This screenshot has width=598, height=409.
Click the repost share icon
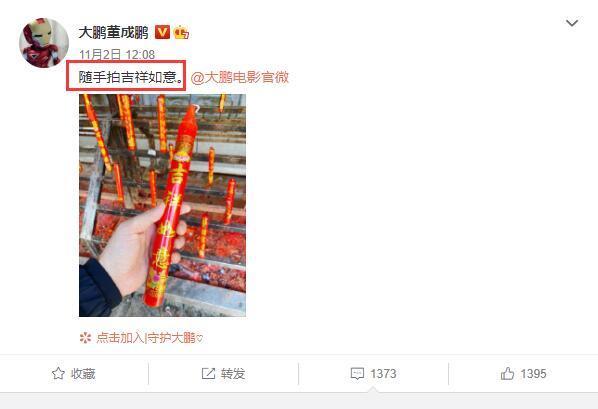208,374
